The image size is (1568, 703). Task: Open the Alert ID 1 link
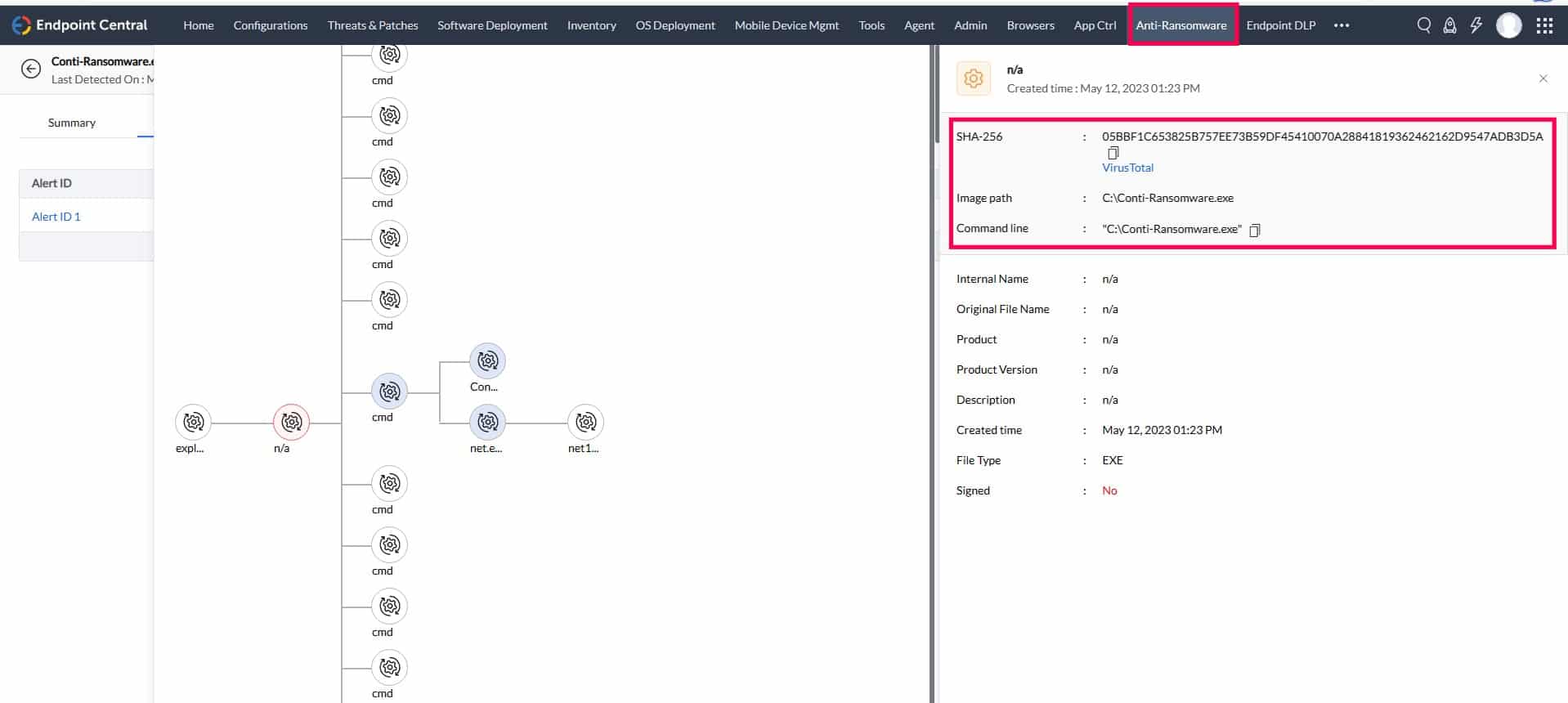pyautogui.click(x=56, y=217)
